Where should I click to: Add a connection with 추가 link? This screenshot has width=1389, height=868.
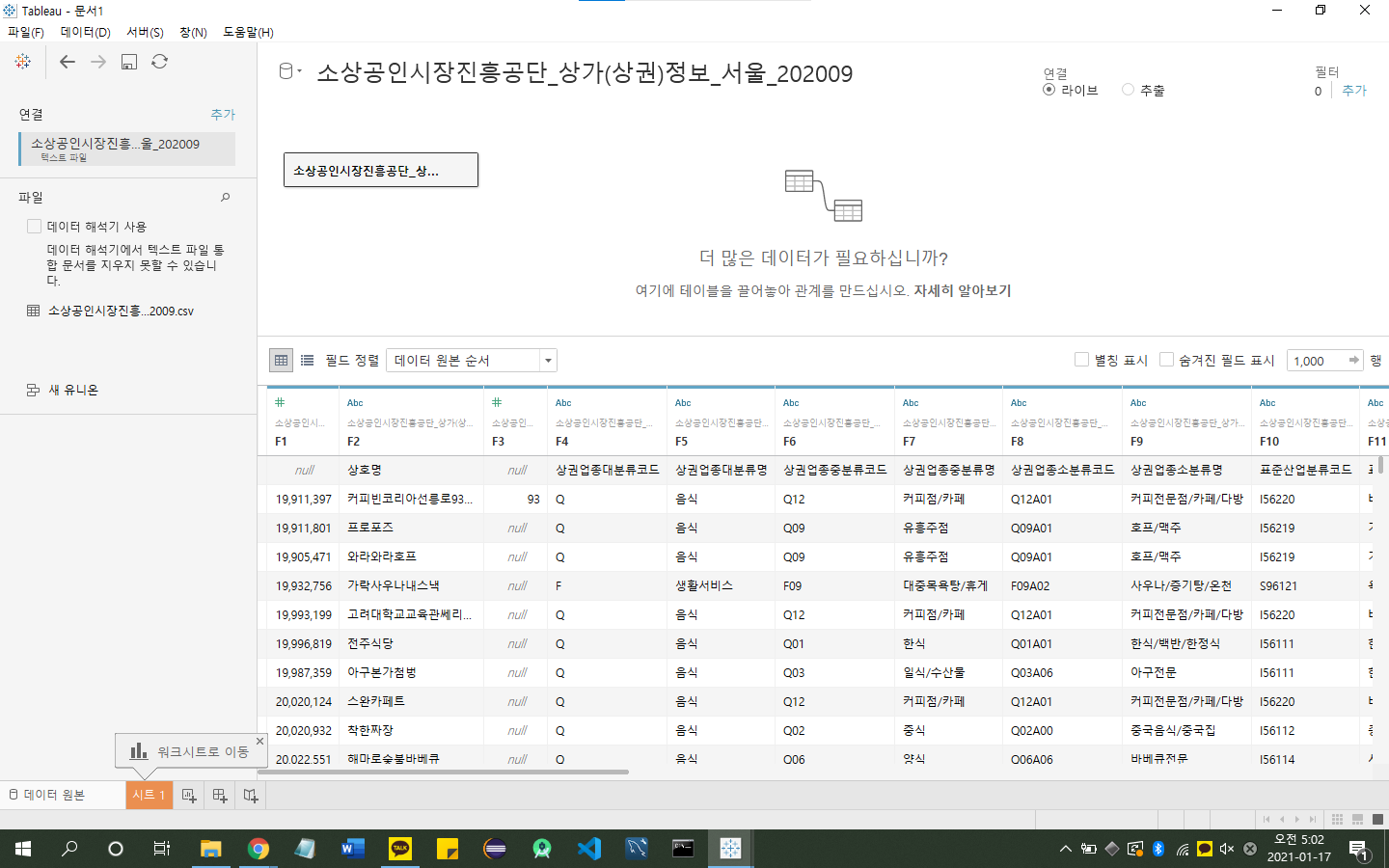pyautogui.click(x=223, y=114)
